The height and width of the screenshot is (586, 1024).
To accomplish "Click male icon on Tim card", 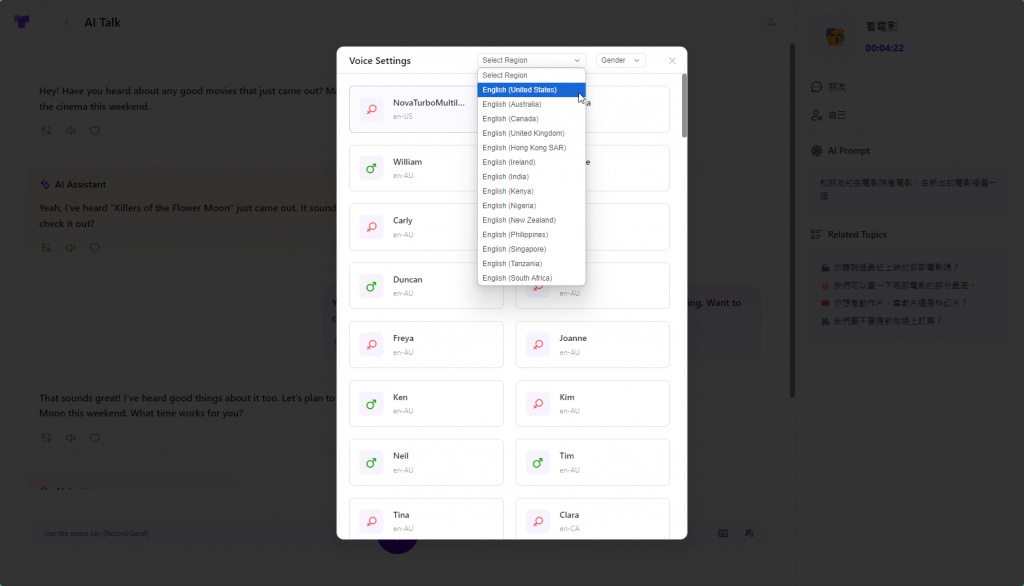I will point(537,463).
